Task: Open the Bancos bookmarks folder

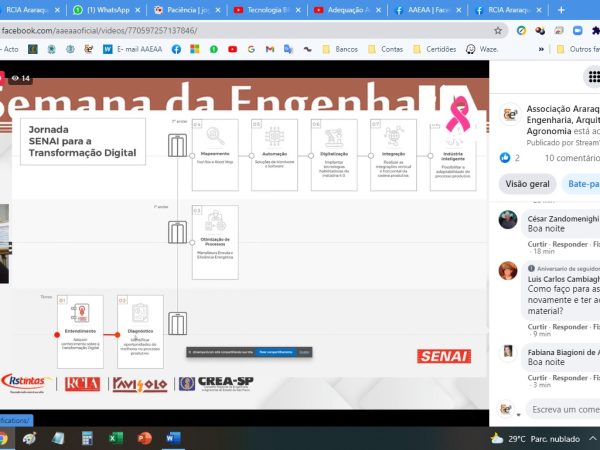Action: 340,49
